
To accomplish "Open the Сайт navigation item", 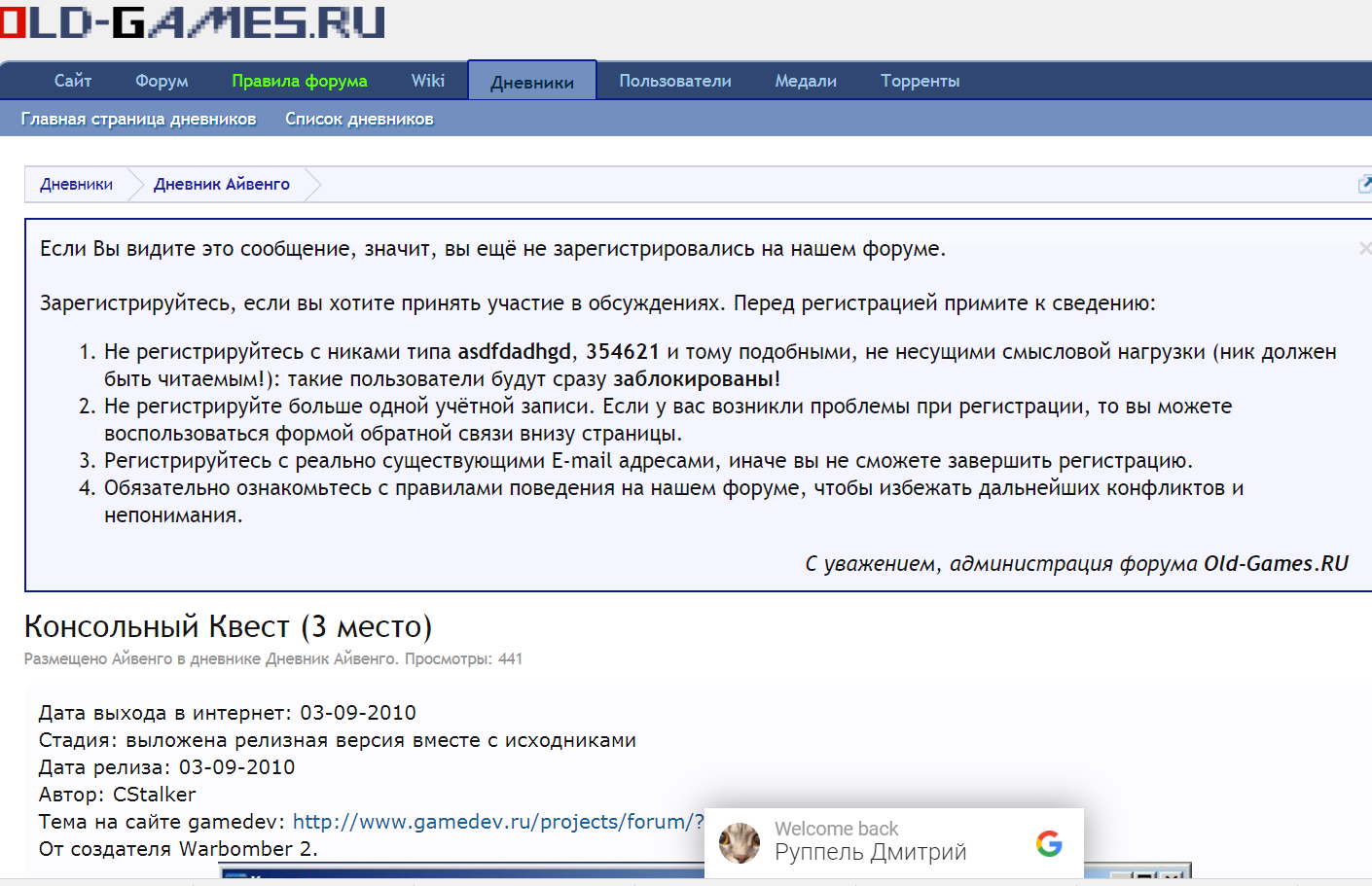I will tap(73, 81).
